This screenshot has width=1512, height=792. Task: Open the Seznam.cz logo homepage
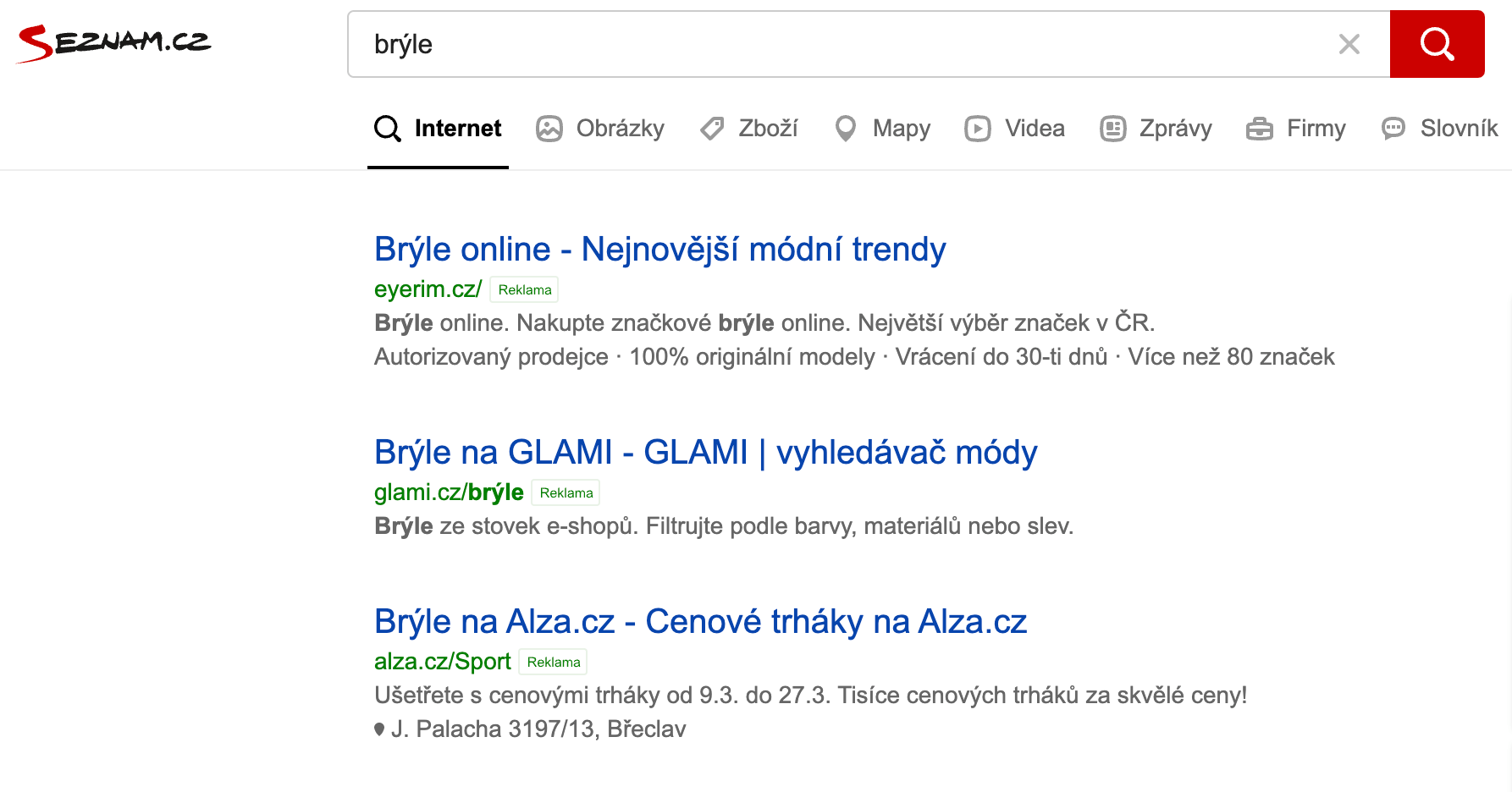point(113,43)
